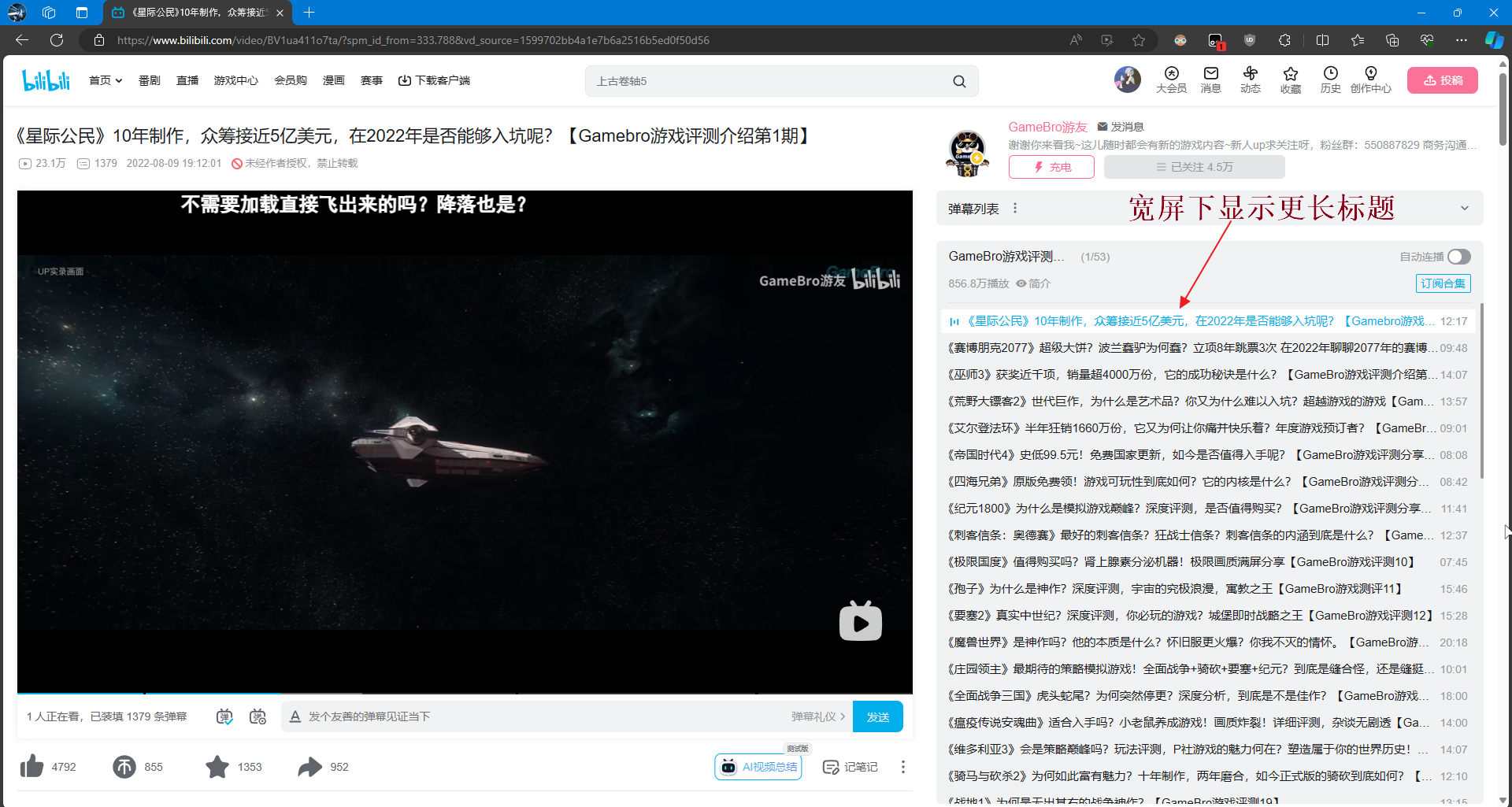1512x807 pixels.
Task: Click the danmaku text style A icon
Action: pos(295,716)
